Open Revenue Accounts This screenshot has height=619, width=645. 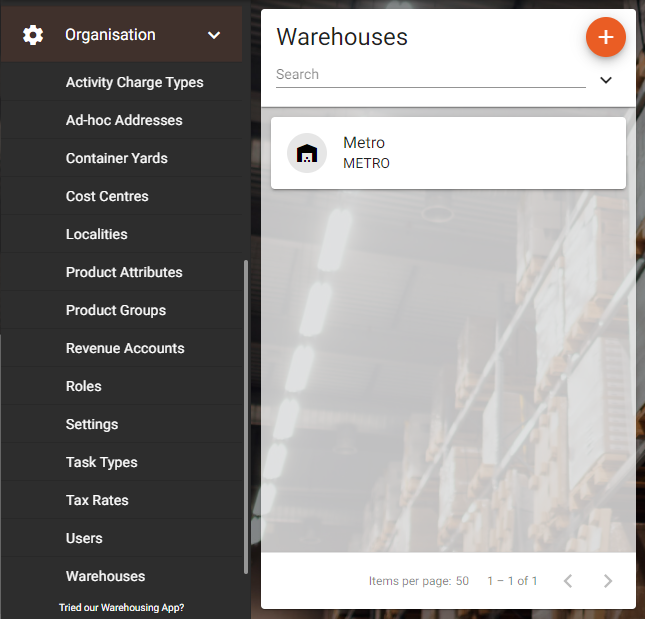click(x=125, y=348)
